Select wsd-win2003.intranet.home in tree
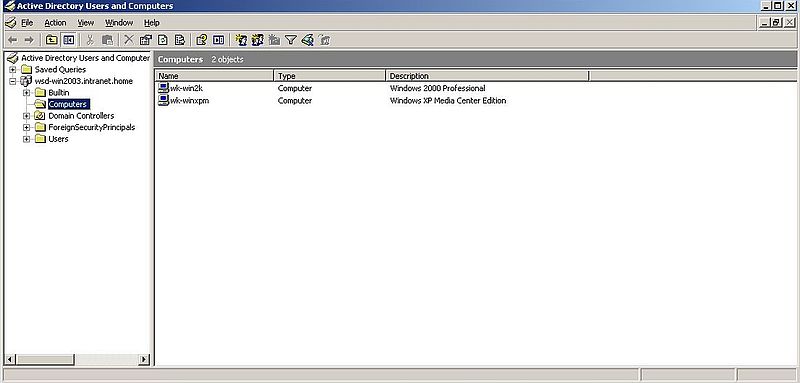 pos(84,81)
